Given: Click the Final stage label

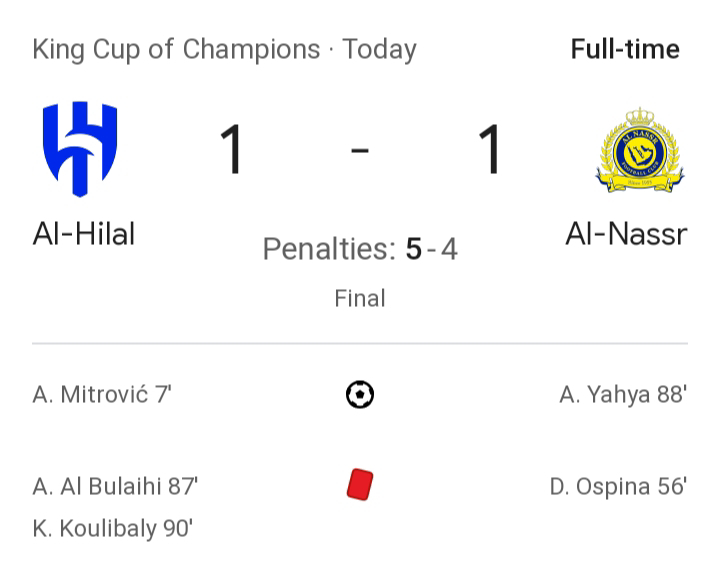Looking at the screenshot, I should click(360, 298).
